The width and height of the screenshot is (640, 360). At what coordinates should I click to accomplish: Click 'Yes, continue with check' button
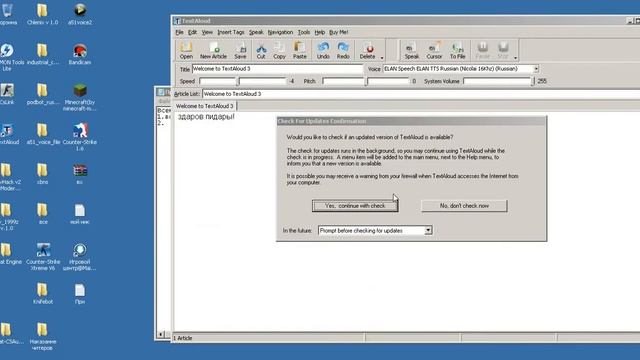(355, 206)
